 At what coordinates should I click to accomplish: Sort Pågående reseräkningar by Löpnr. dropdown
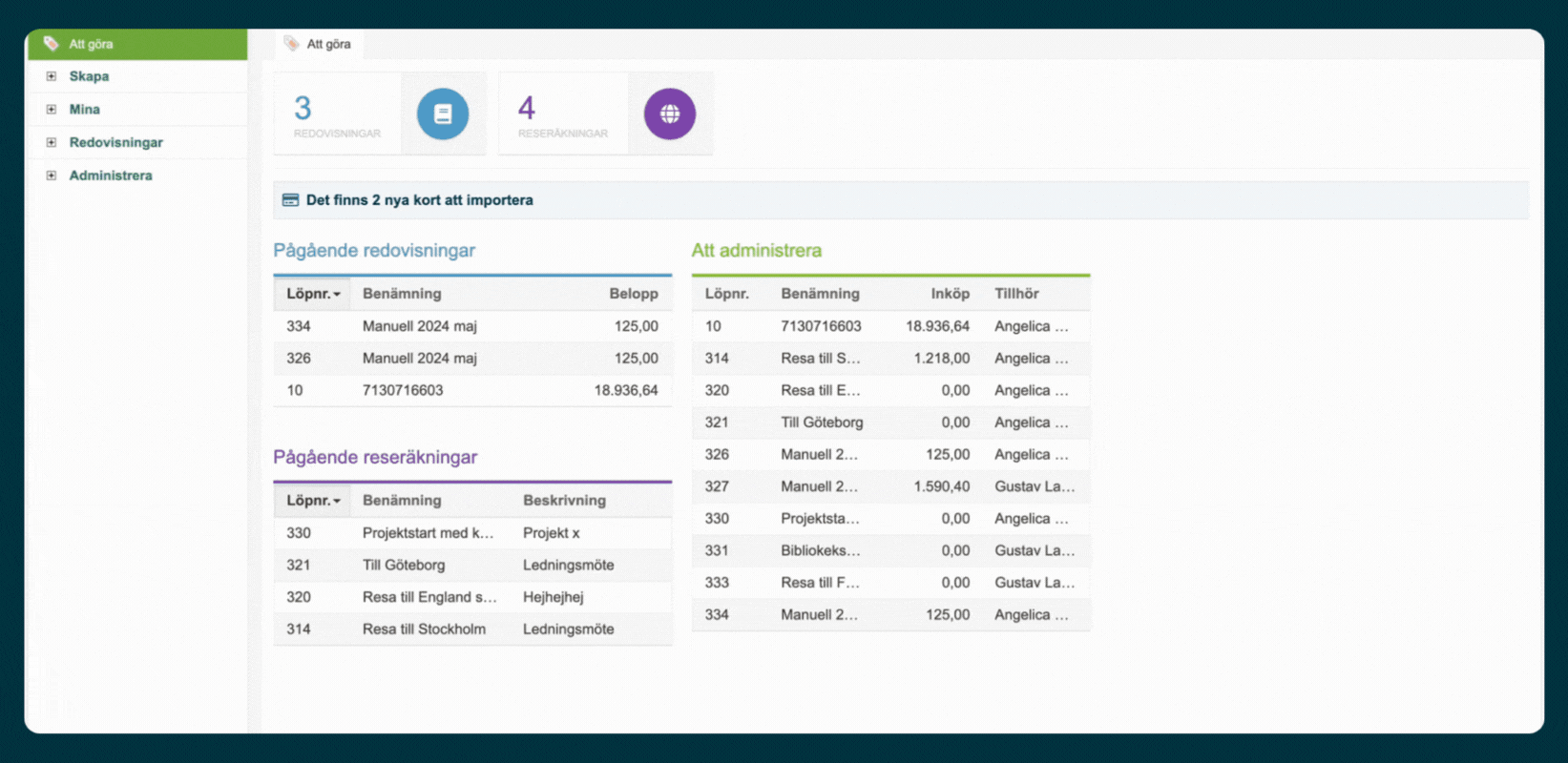coord(313,501)
